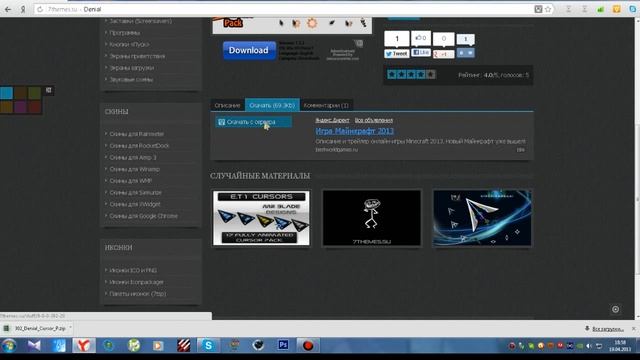
Task: Click the browser back arrow
Action: pyautogui.click(x=8, y=9)
